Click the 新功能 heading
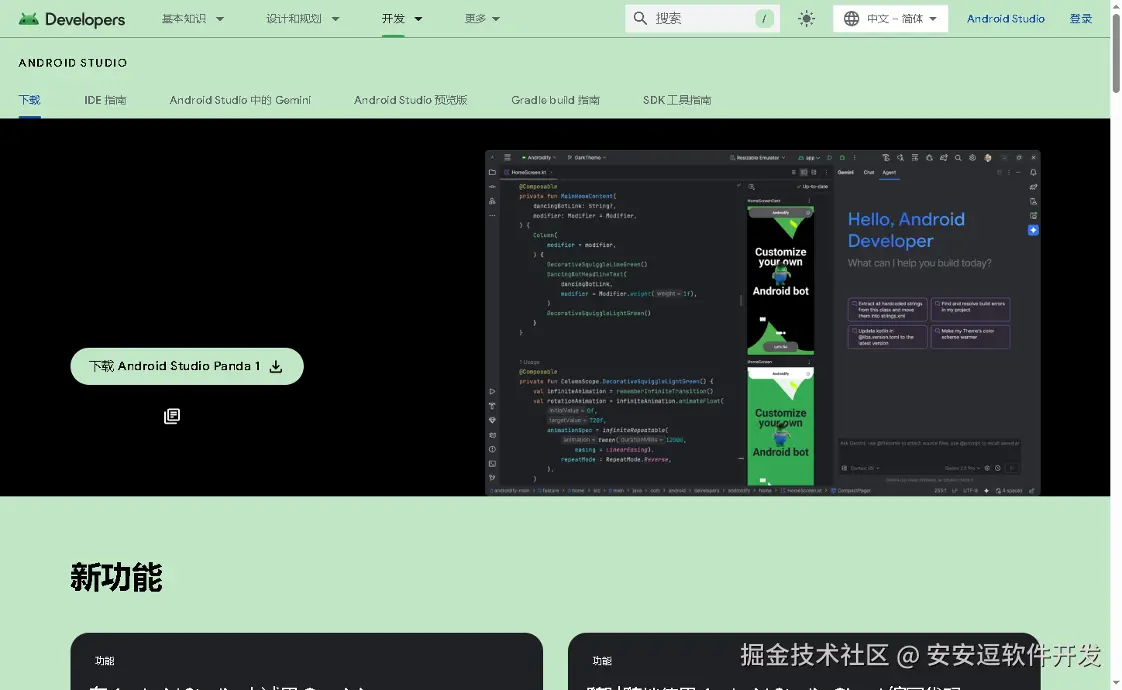Viewport: 1122px width, 690px height. [x=117, y=578]
